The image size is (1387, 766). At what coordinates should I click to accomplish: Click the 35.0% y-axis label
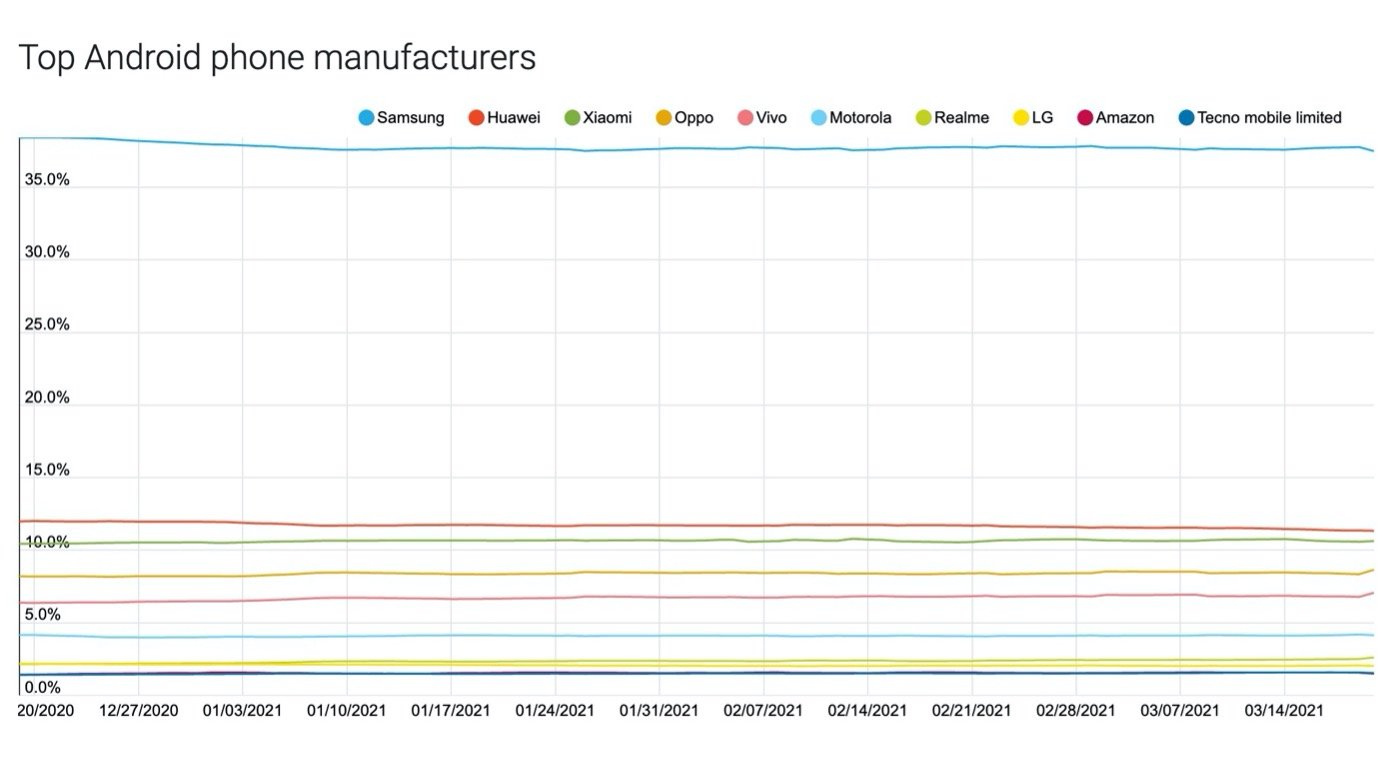point(47,180)
